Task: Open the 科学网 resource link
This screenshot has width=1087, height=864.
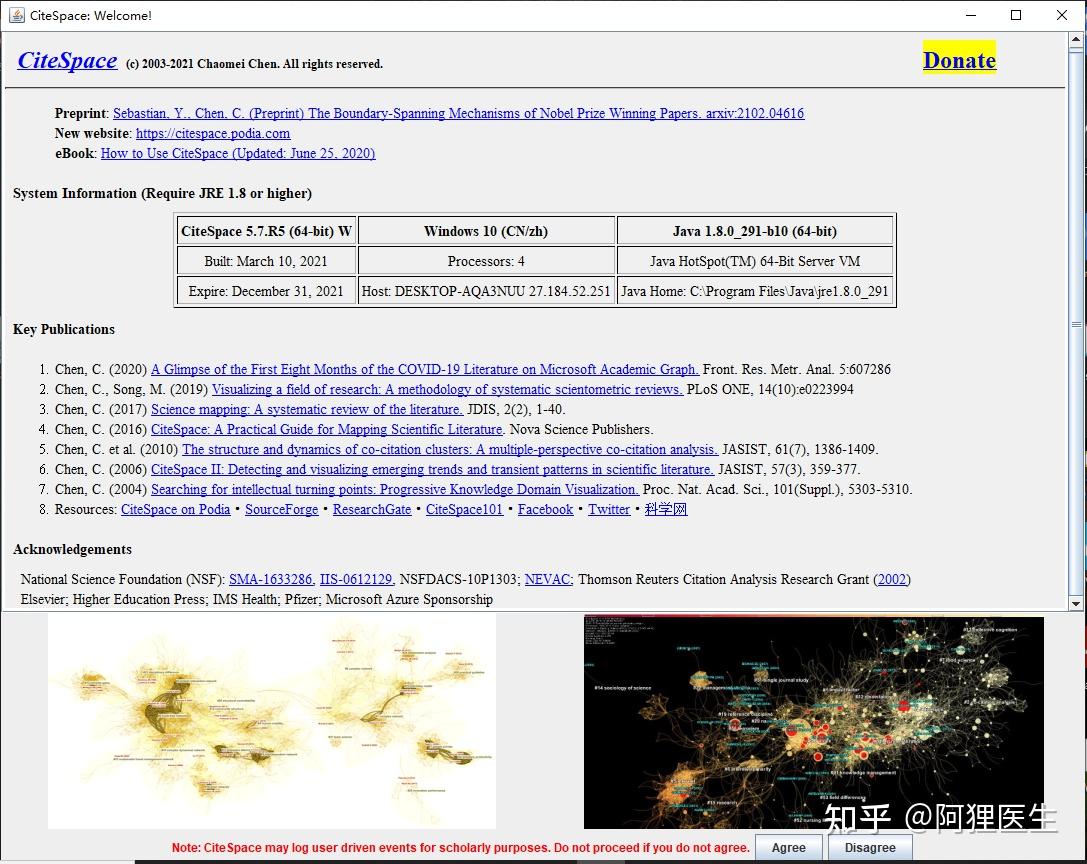Action: [x=666, y=510]
